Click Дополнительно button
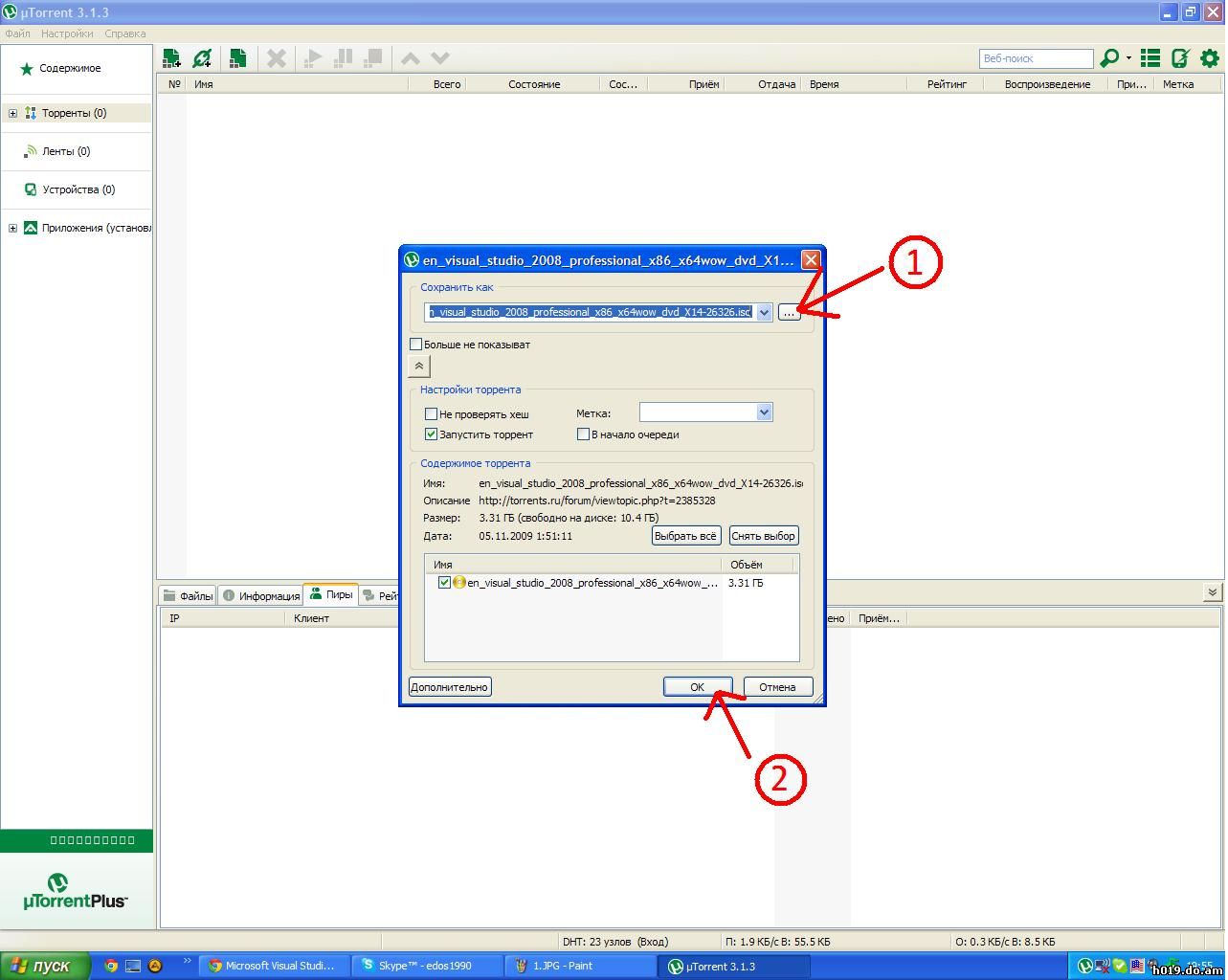This screenshot has width=1228, height=980. point(450,687)
